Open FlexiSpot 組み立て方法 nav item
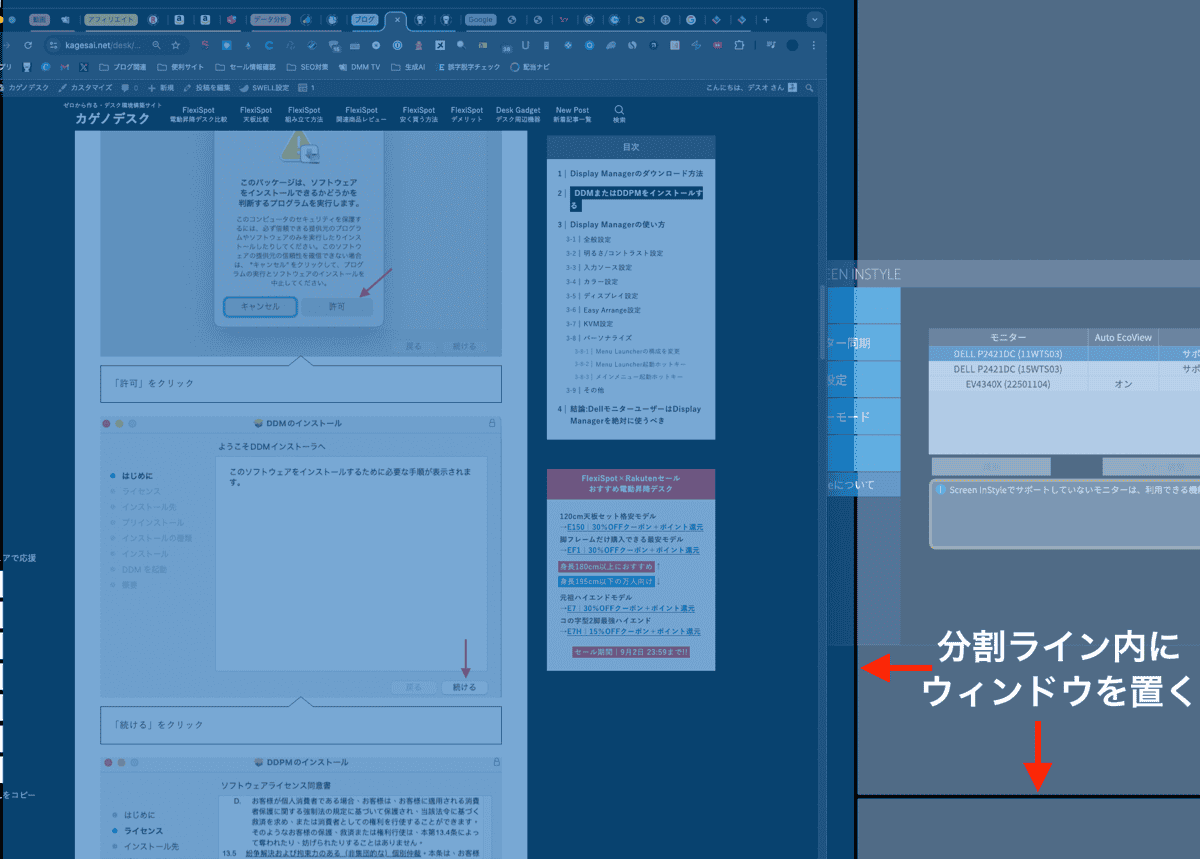Image resolution: width=1200 pixels, height=859 pixels. point(304,114)
